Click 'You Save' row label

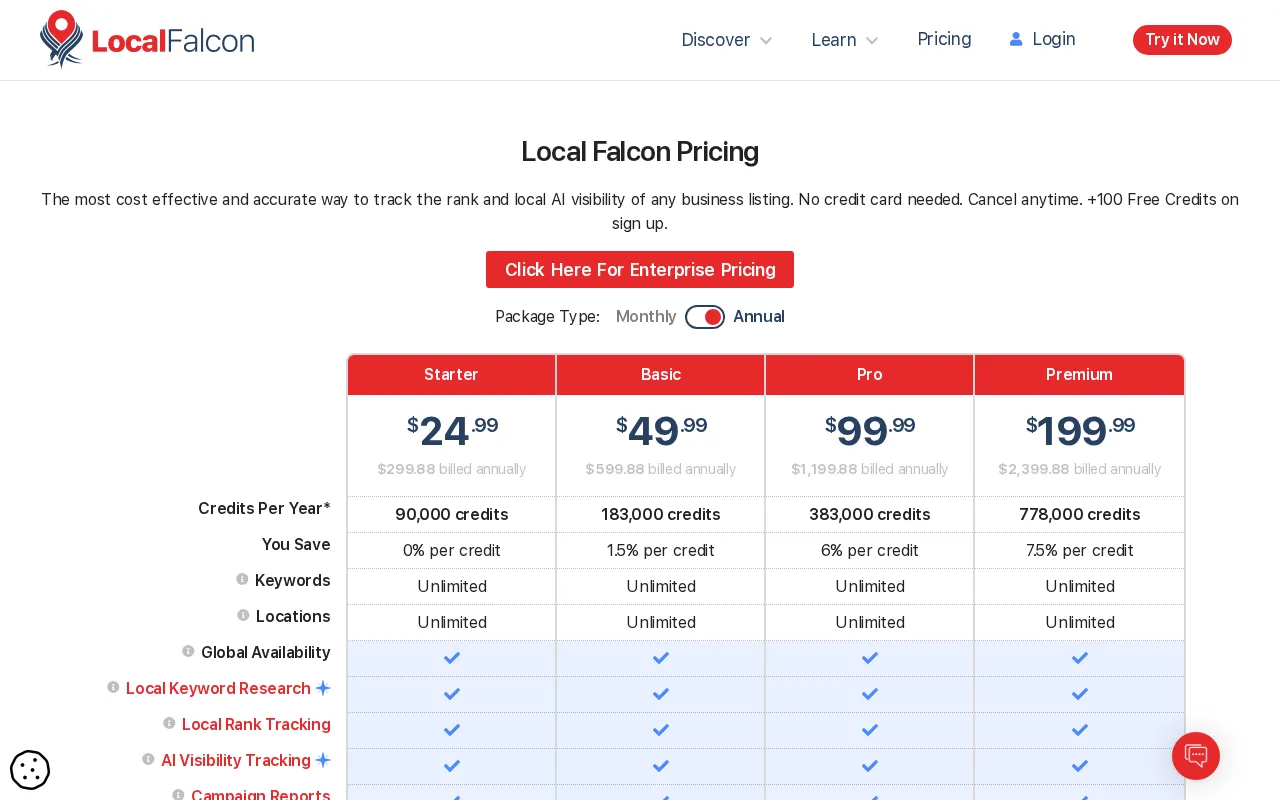click(x=296, y=544)
